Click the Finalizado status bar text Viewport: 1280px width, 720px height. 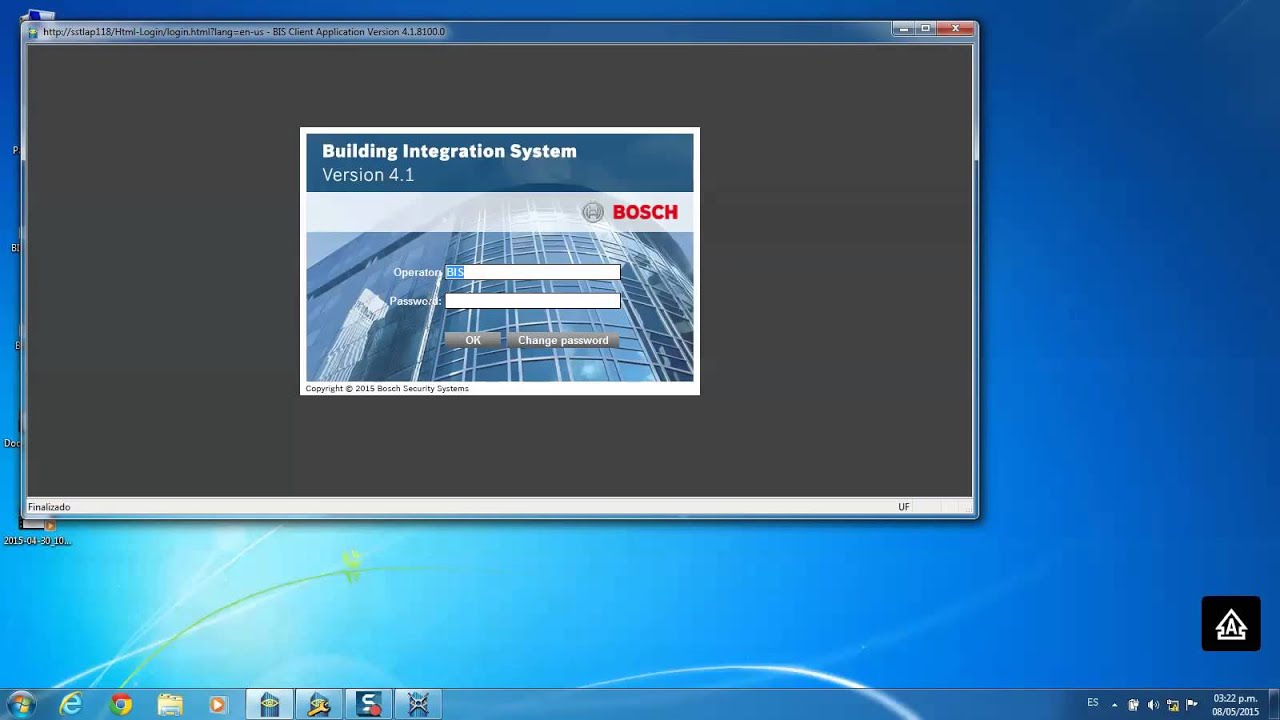tap(49, 507)
